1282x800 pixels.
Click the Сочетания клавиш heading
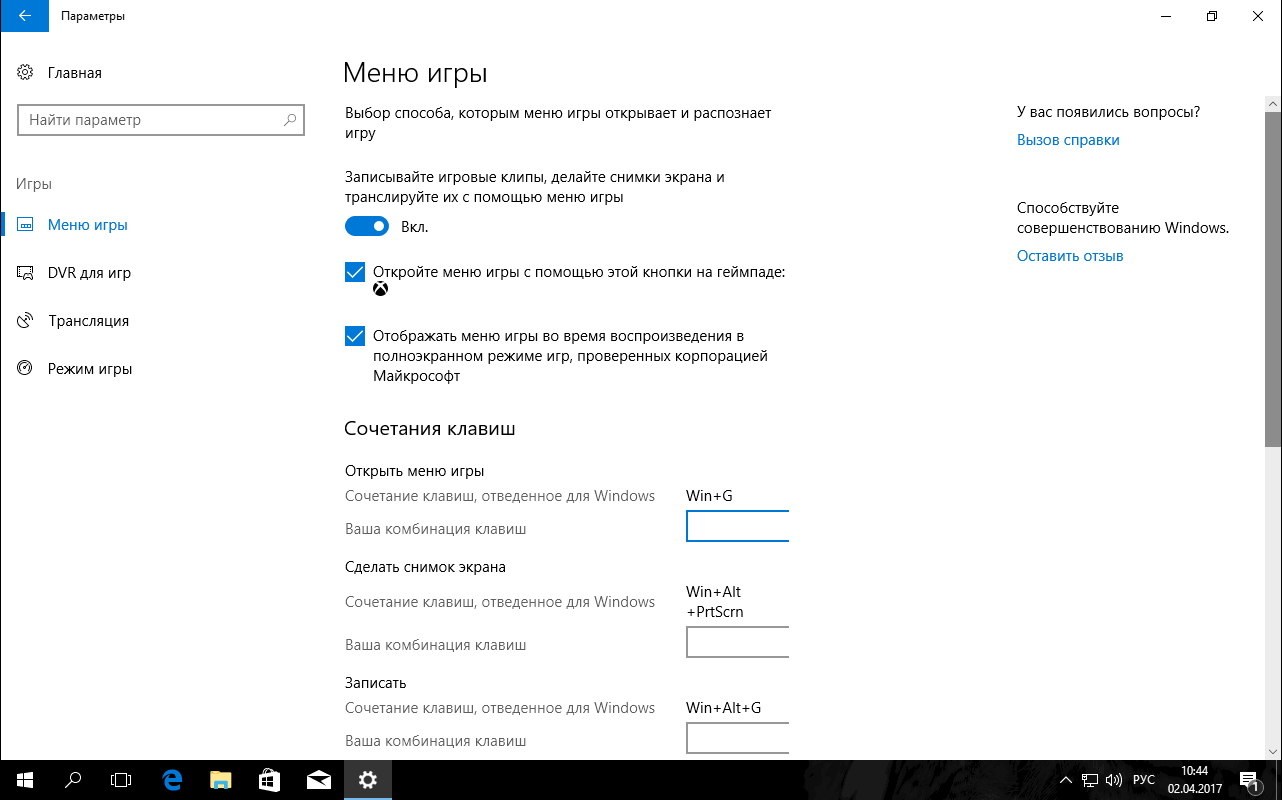coord(430,429)
